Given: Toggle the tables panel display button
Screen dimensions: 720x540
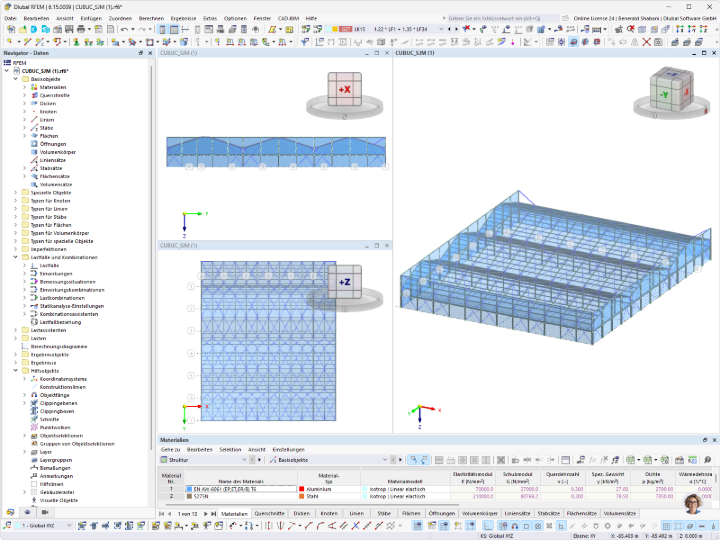Looking at the screenshot, I should [x=174, y=29].
